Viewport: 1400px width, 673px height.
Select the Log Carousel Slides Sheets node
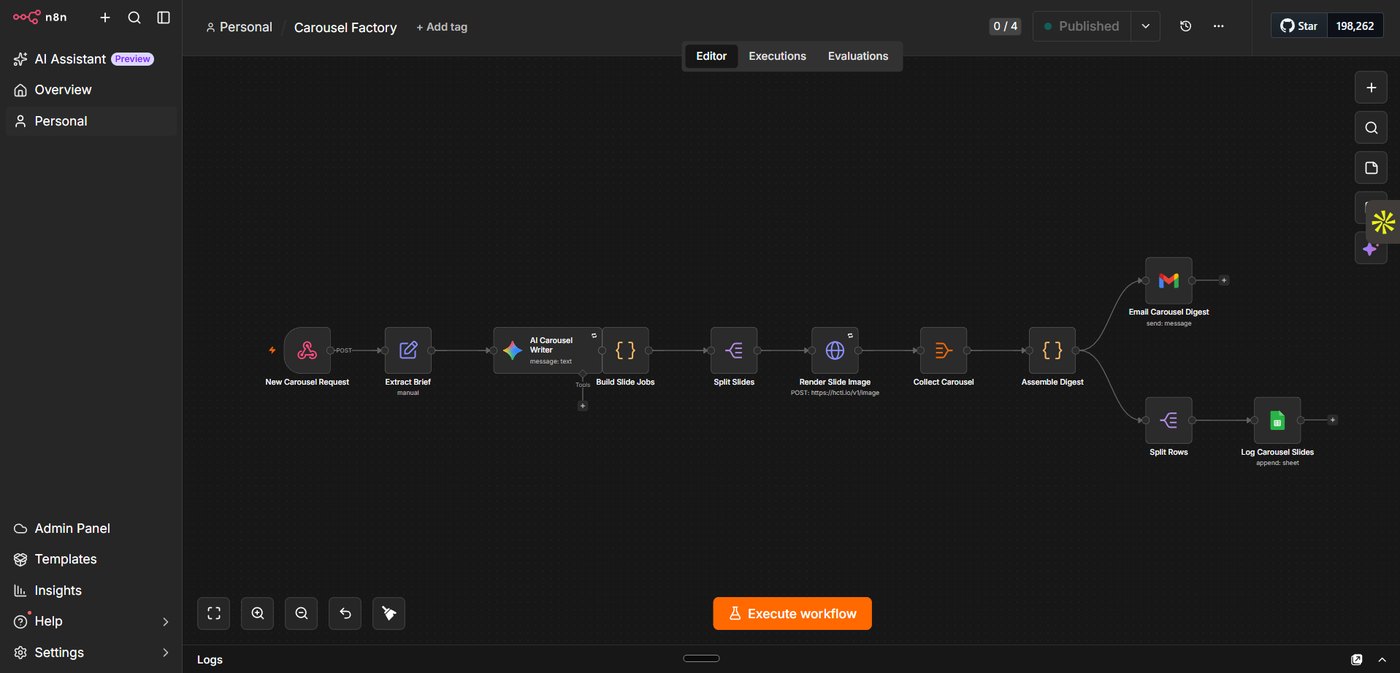pyautogui.click(x=1277, y=421)
